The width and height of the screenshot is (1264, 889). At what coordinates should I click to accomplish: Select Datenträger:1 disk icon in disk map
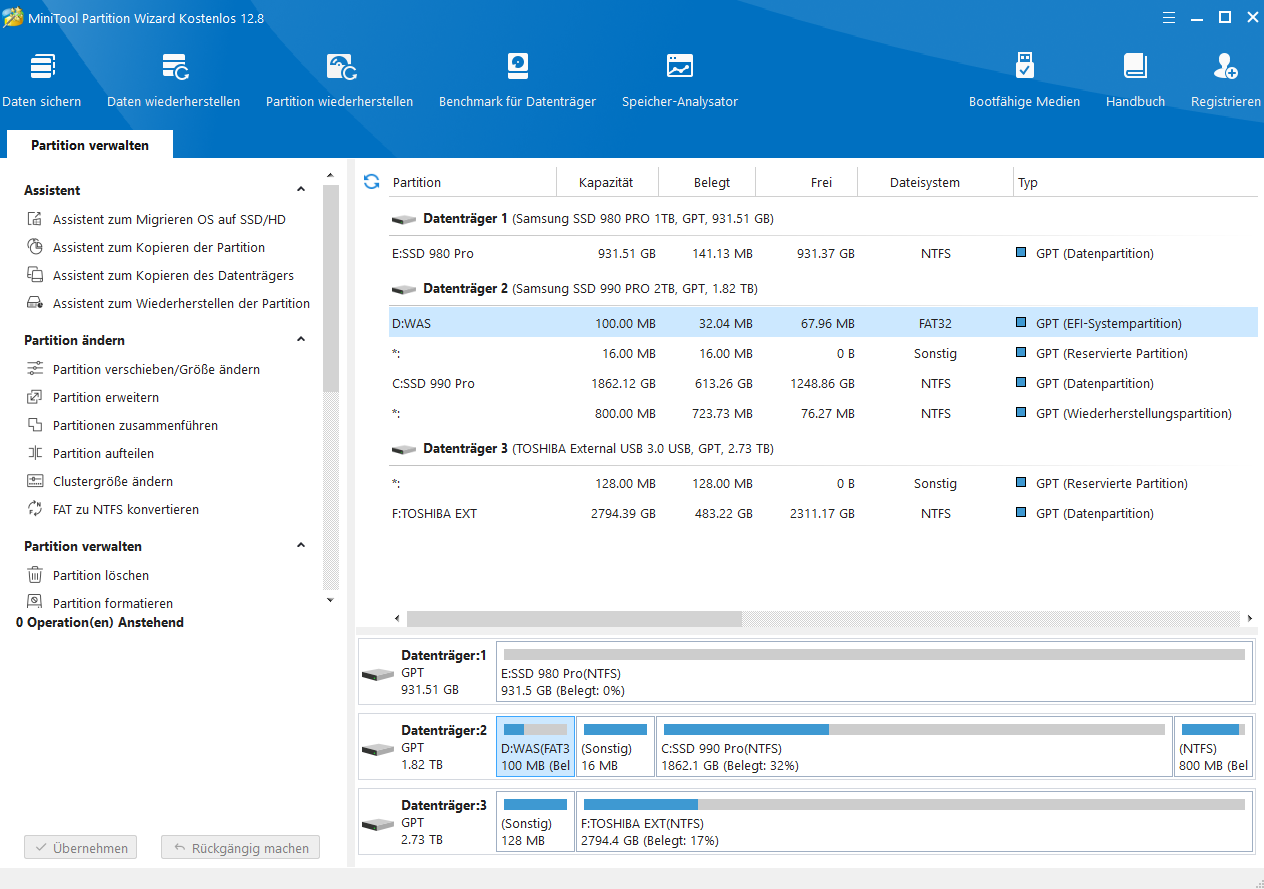pos(378,673)
